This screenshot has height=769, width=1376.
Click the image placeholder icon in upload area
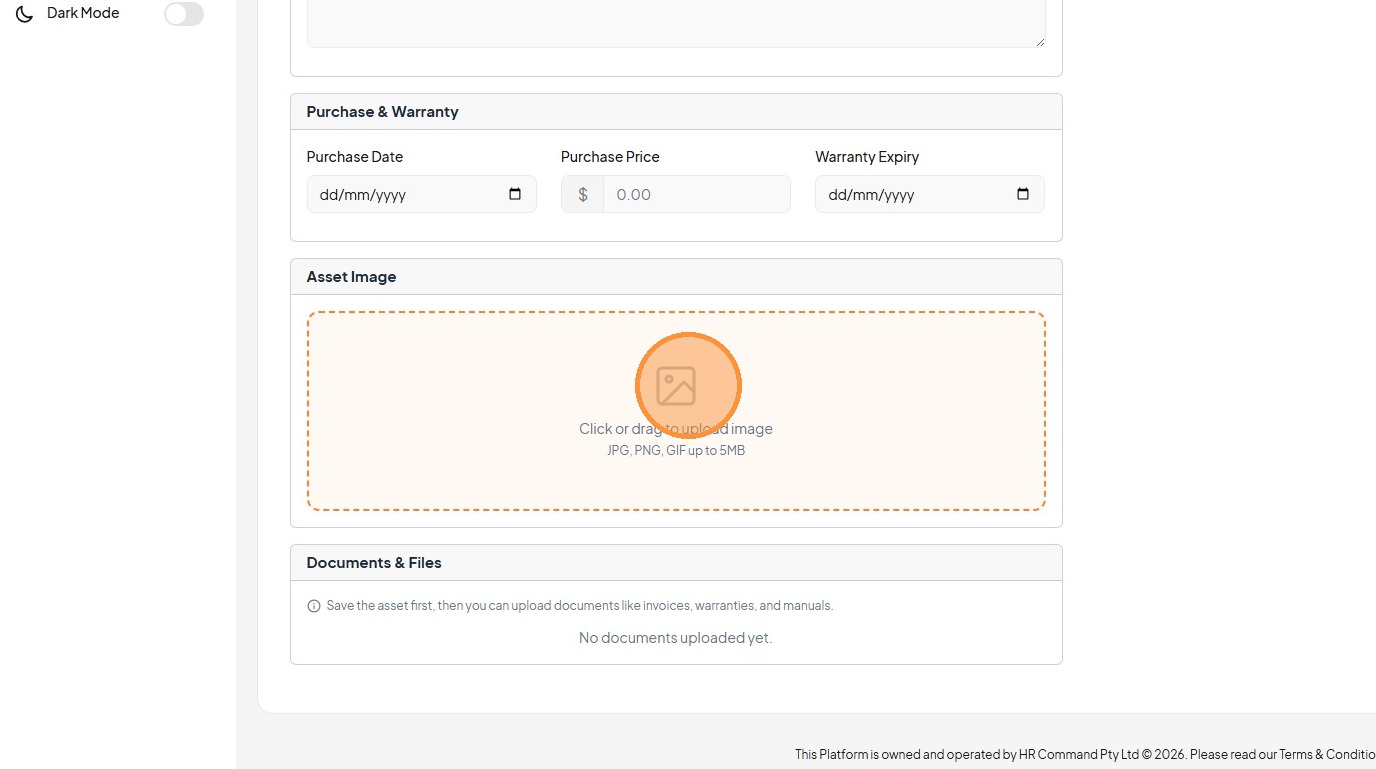676,386
